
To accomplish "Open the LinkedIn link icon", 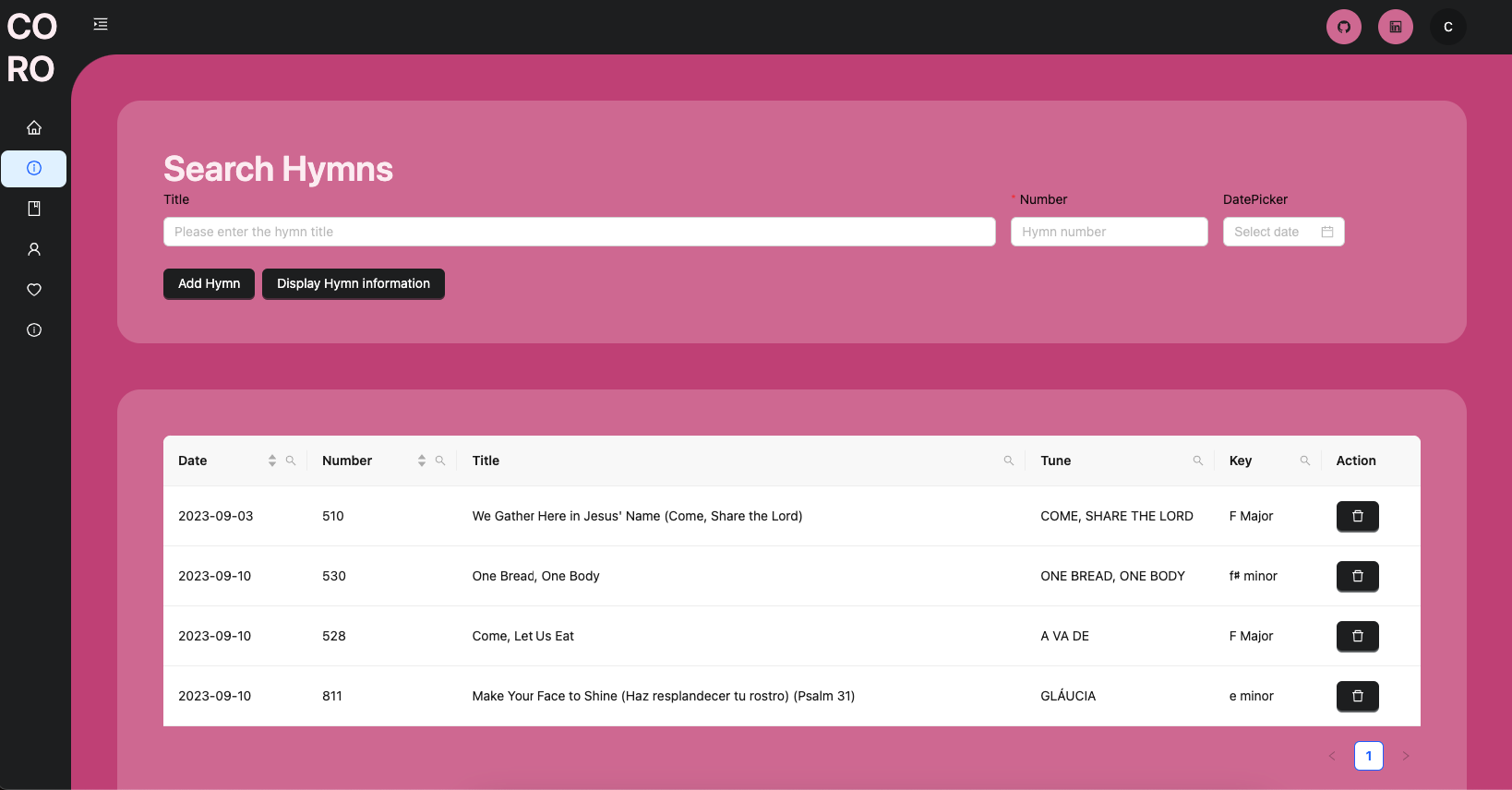I will (x=1395, y=27).
